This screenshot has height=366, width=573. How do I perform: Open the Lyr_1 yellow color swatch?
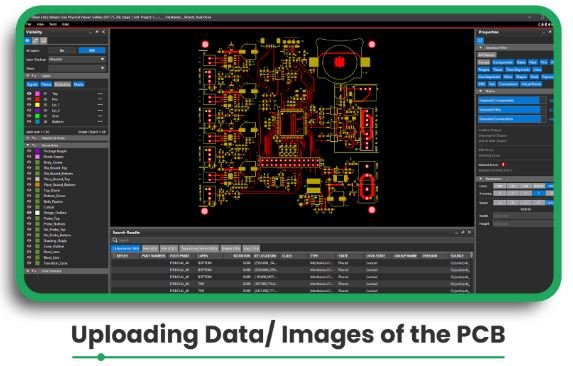tap(37, 105)
